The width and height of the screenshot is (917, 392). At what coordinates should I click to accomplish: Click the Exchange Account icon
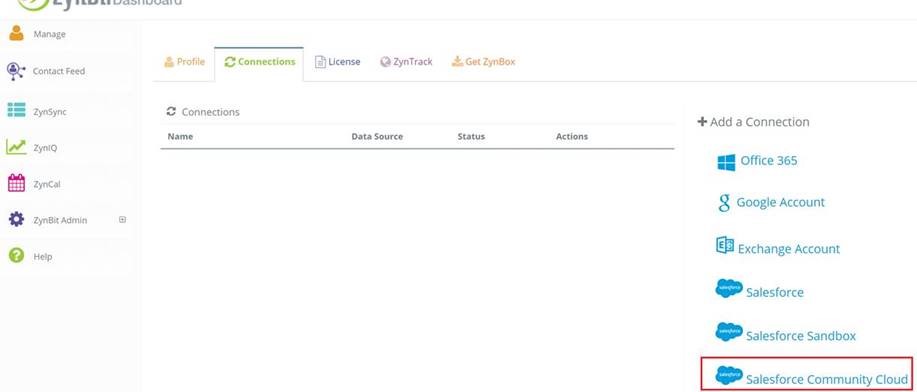point(725,245)
